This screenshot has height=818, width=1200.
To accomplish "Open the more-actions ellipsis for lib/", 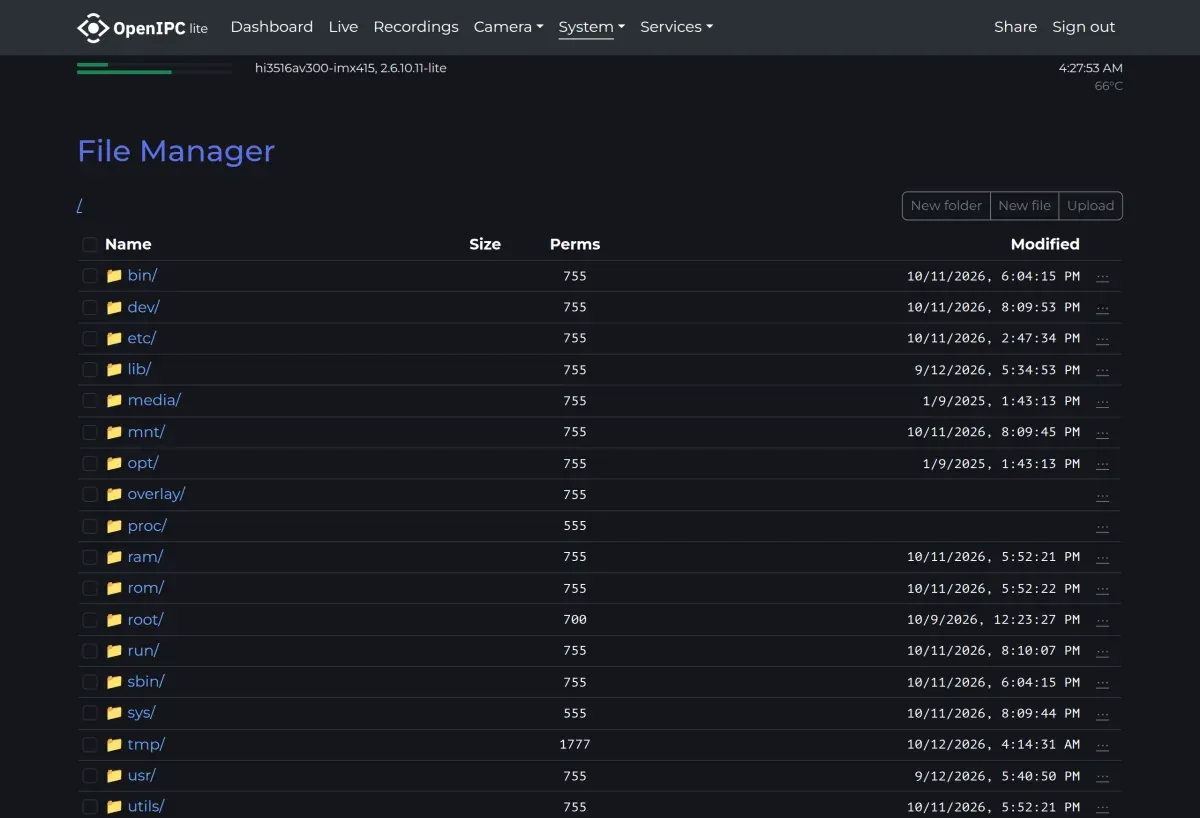I will (1102, 369).
